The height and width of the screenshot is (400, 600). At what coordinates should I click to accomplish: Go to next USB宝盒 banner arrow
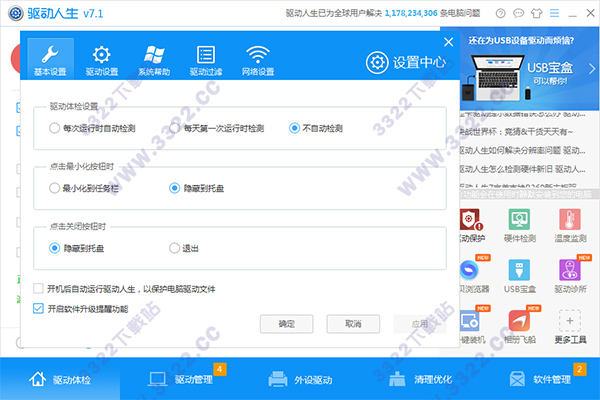592,69
